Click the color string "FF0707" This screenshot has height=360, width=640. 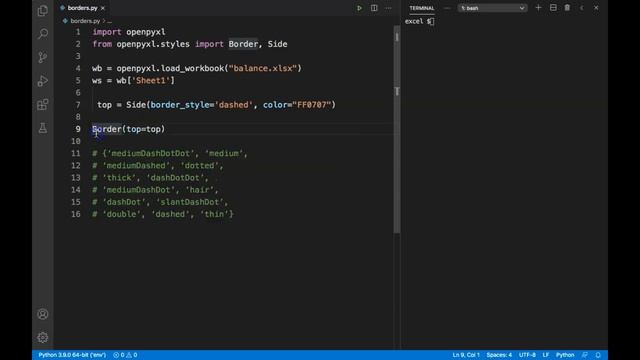(x=311, y=105)
